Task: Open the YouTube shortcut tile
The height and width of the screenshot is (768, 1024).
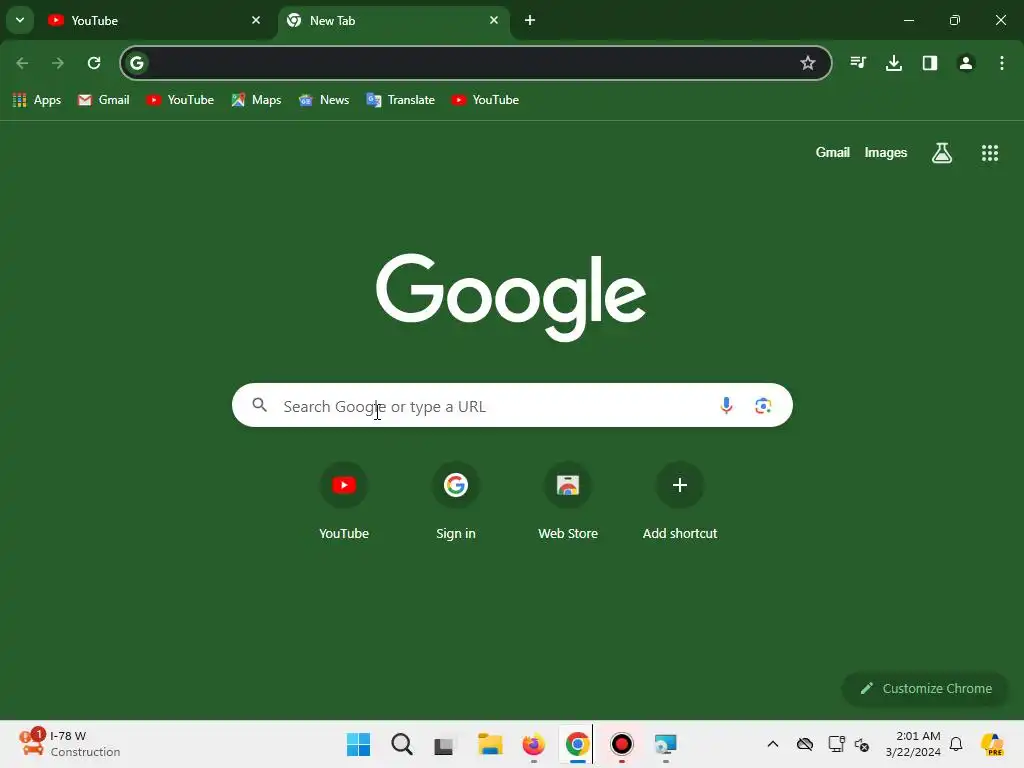Action: coord(344,501)
